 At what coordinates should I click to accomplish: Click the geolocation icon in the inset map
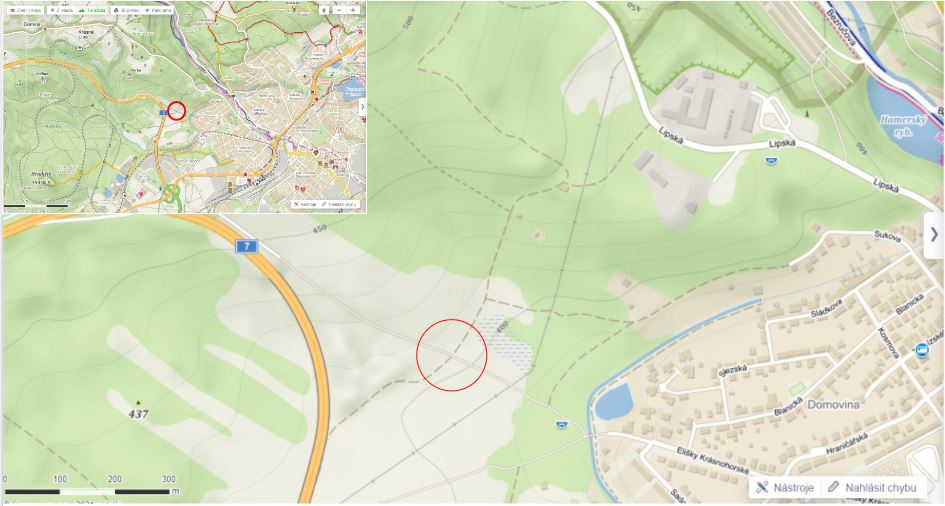click(324, 10)
